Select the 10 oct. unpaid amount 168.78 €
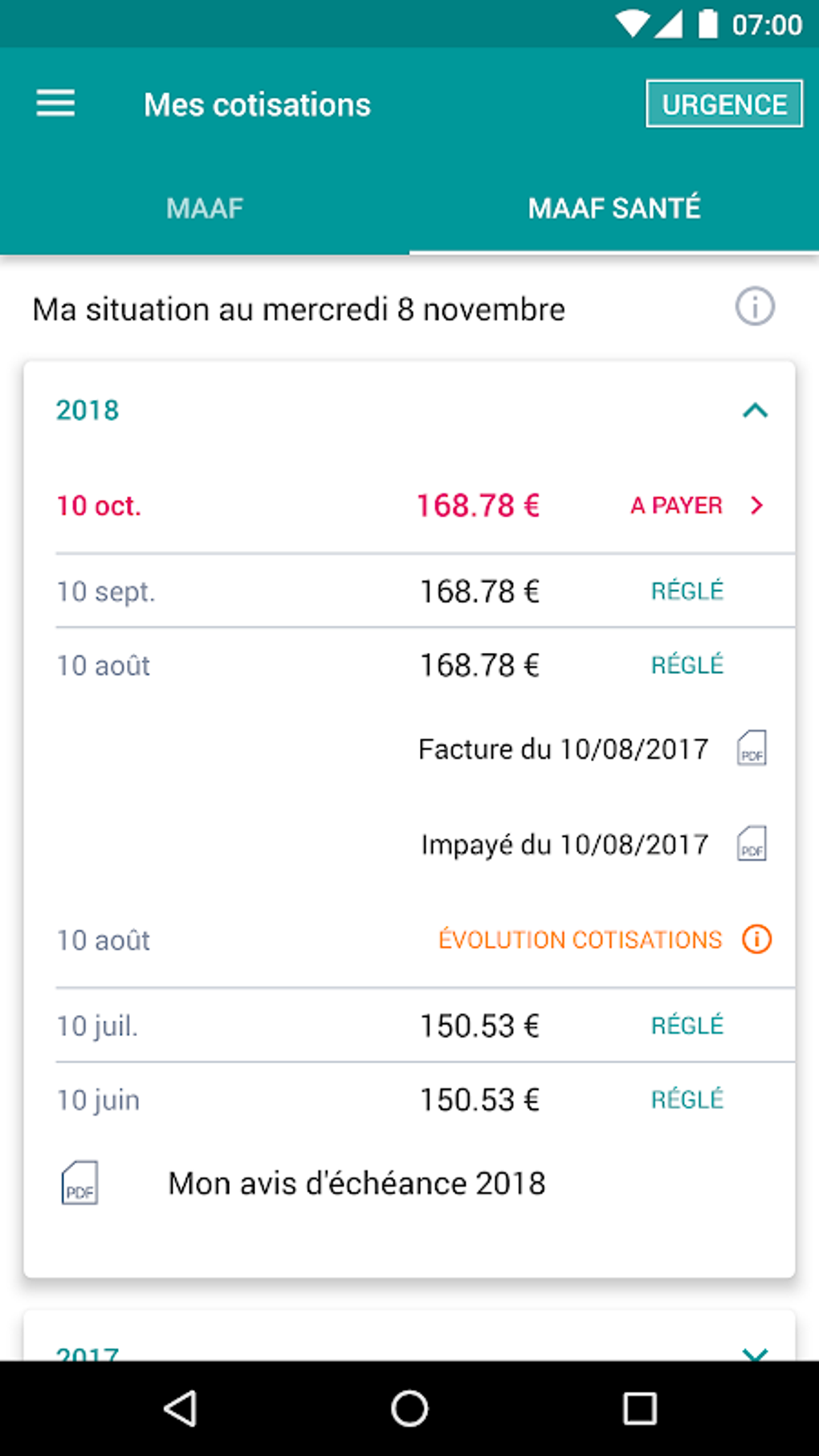This screenshot has height=1456, width=819. (478, 505)
